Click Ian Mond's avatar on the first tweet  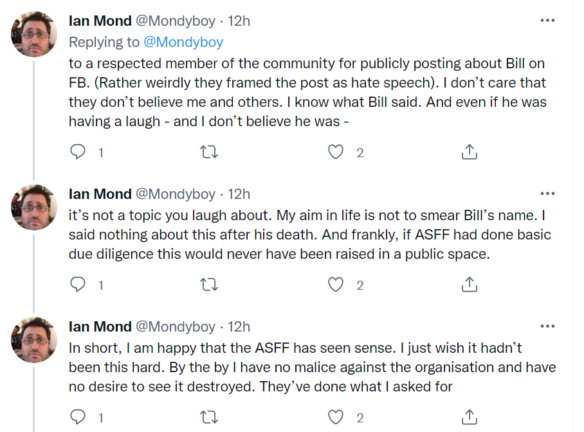point(34,34)
